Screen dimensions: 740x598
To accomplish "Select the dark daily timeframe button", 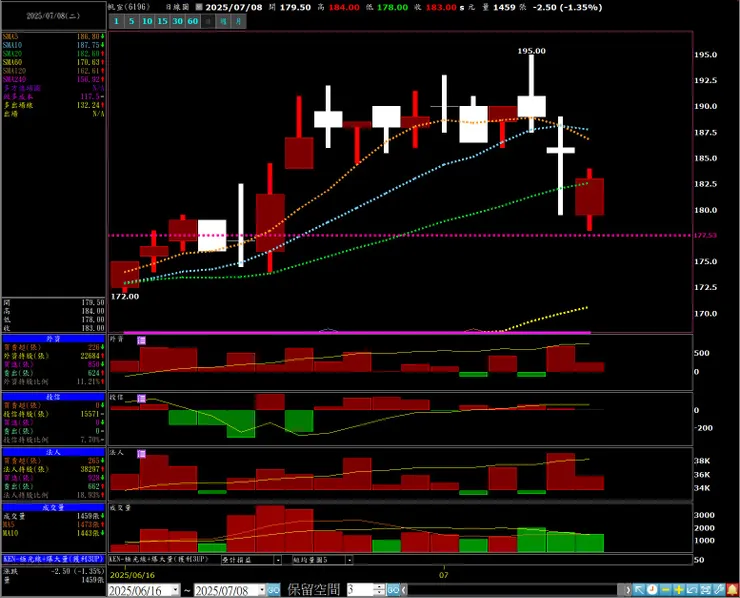I will click(x=208, y=21).
